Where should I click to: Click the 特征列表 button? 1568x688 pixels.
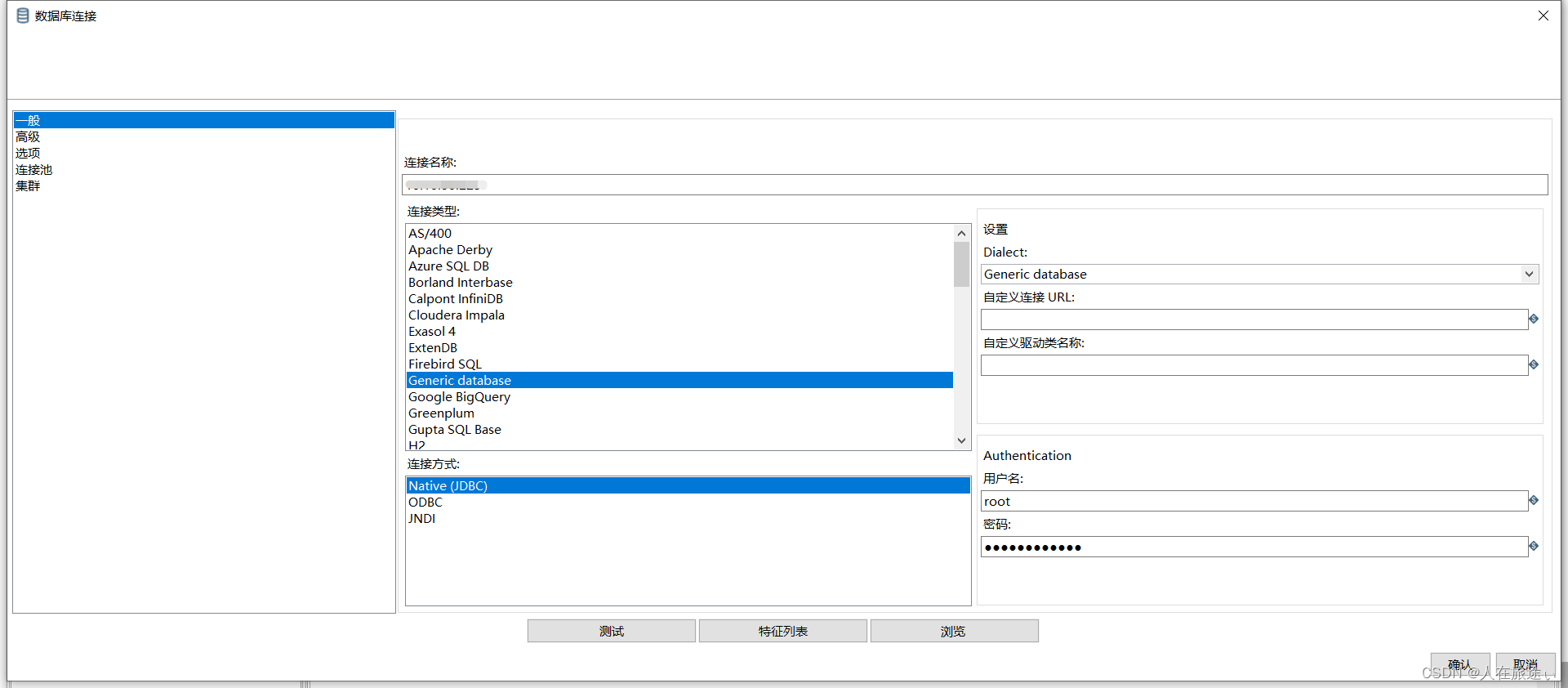click(x=783, y=631)
